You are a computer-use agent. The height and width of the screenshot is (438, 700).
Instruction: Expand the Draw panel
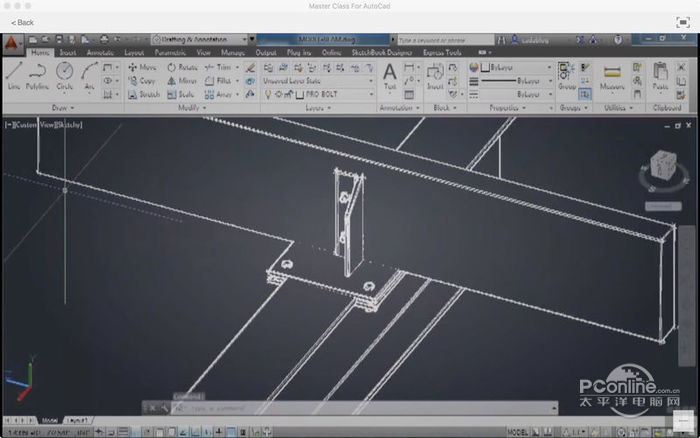62,108
